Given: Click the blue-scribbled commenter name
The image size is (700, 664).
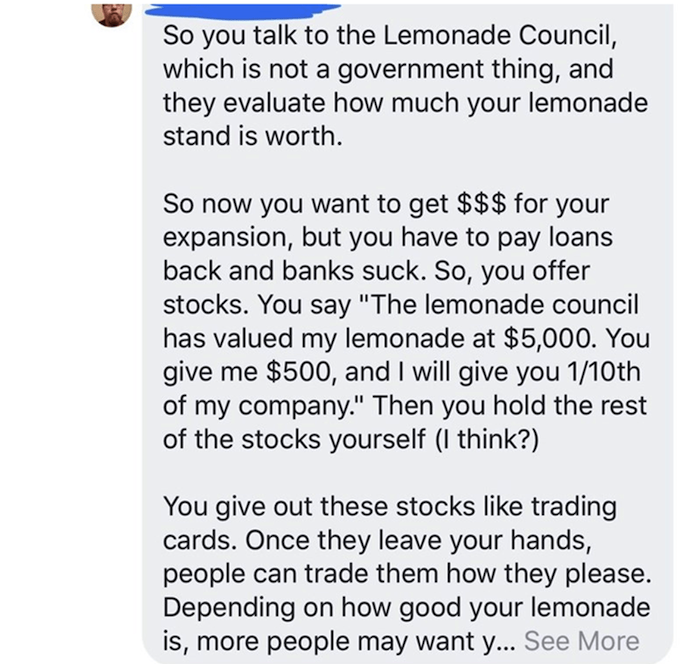Looking at the screenshot, I should tap(243, 11).
